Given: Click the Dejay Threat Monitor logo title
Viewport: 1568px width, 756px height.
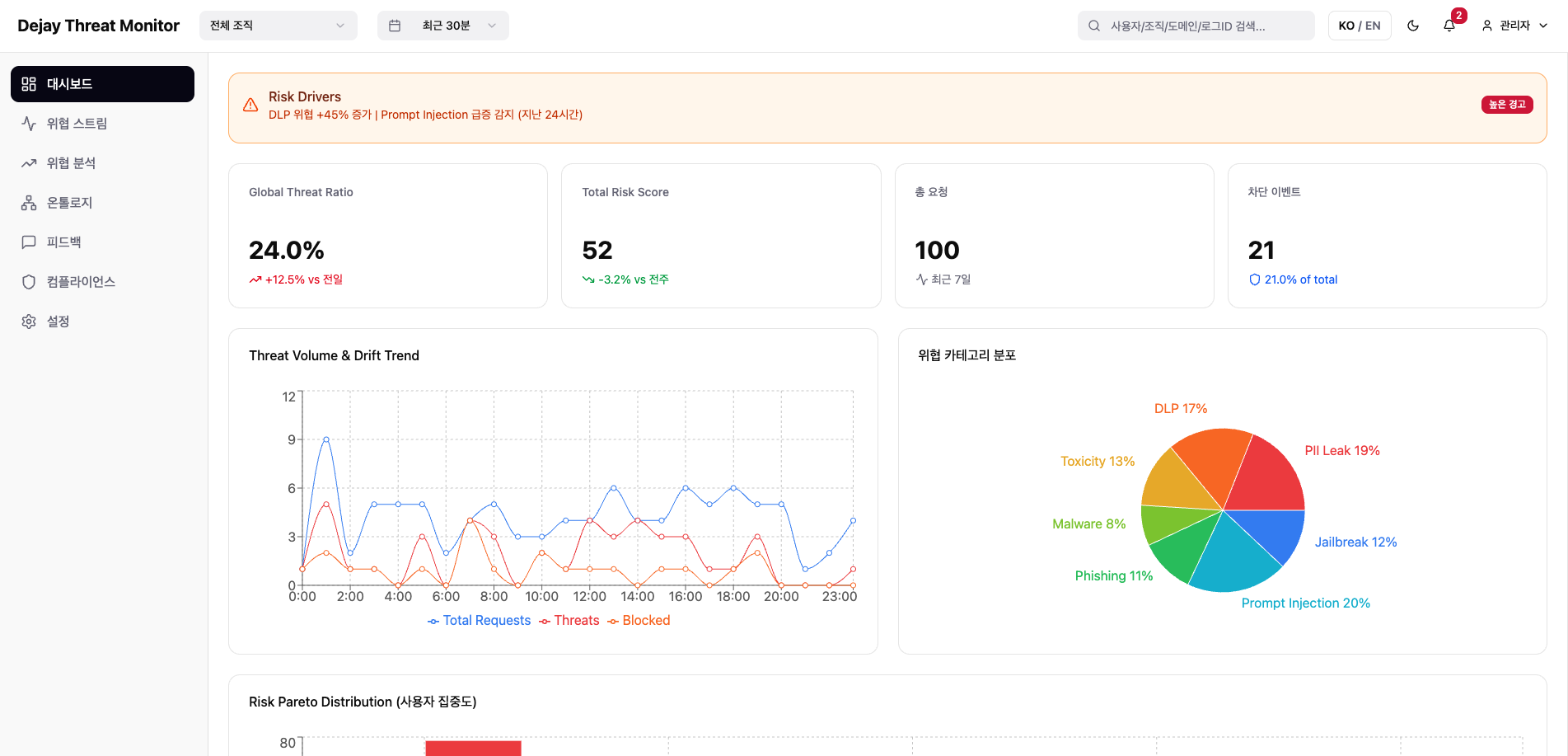Looking at the screenshot, I should (98, 26).
